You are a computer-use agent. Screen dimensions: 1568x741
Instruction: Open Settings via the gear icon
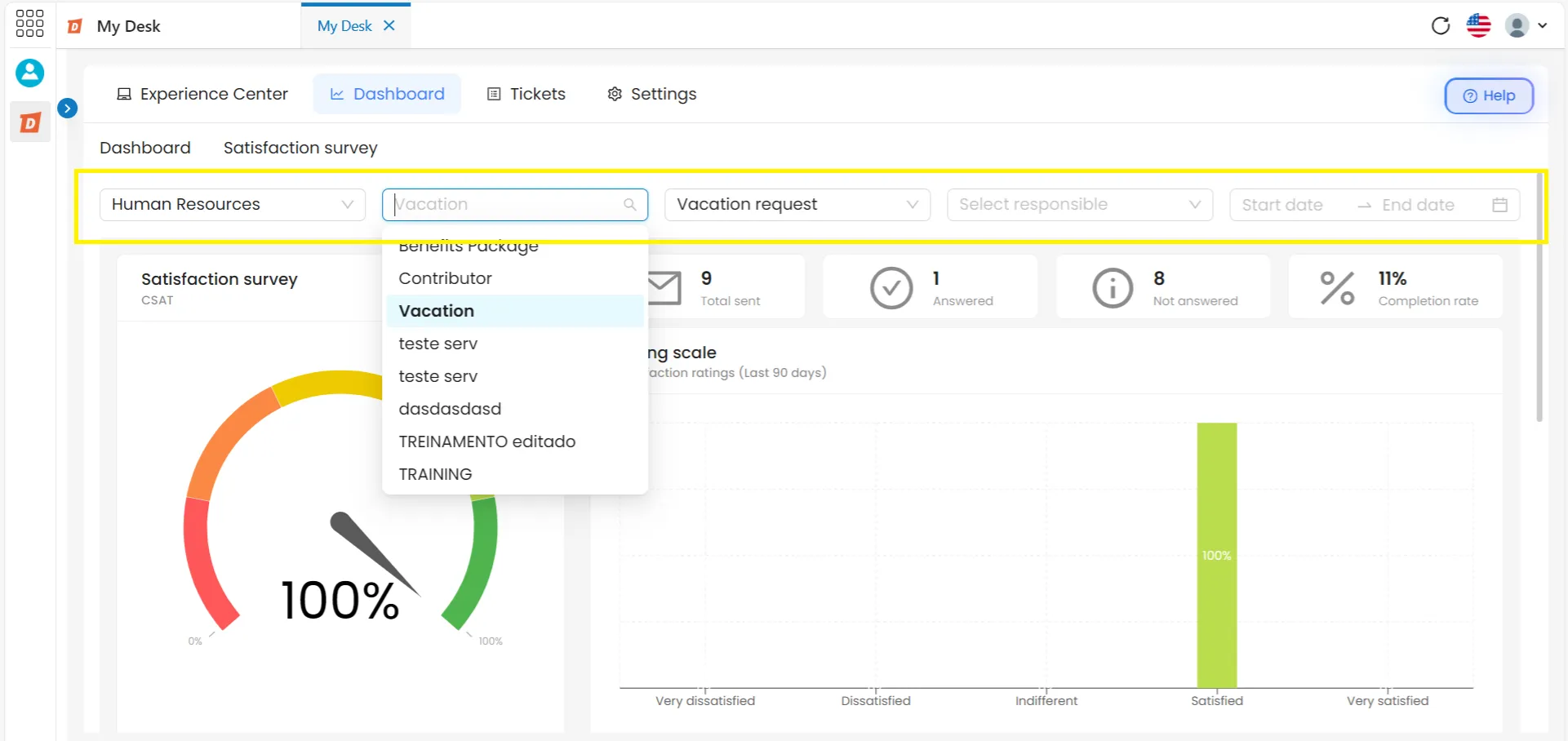tap(615, 94)
